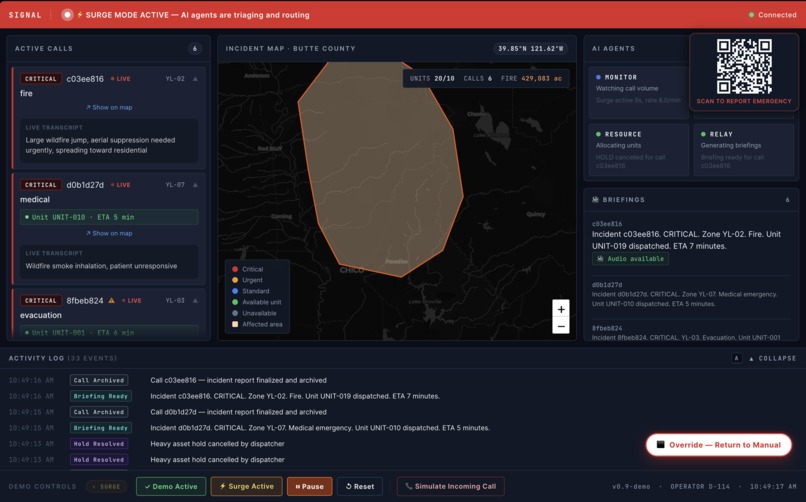Click the transcript 'Wildfire smoke inhalation, patient unresponsive'
Viewport: 806px width, 502px height.
pyautogui.click(x=101, y=266)
